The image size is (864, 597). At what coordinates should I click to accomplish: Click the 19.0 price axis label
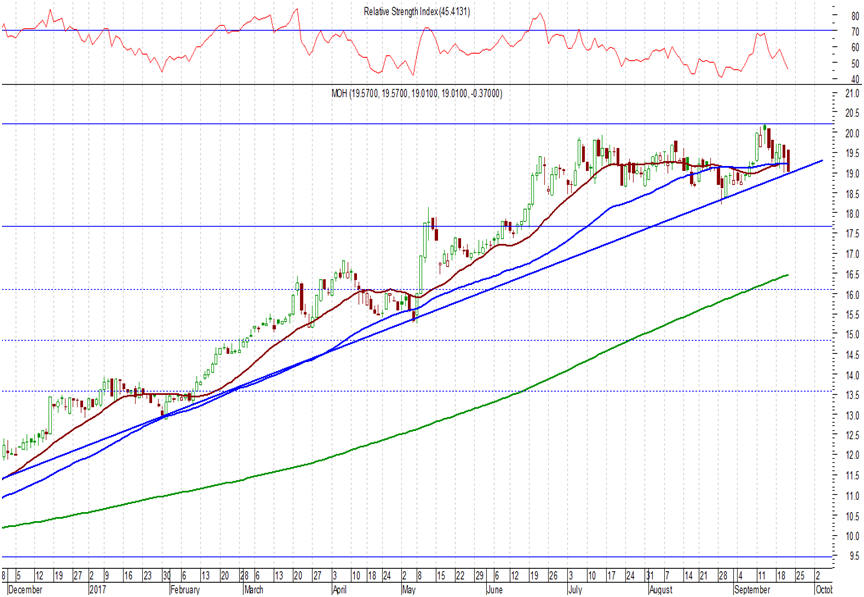tap(853, 174)
